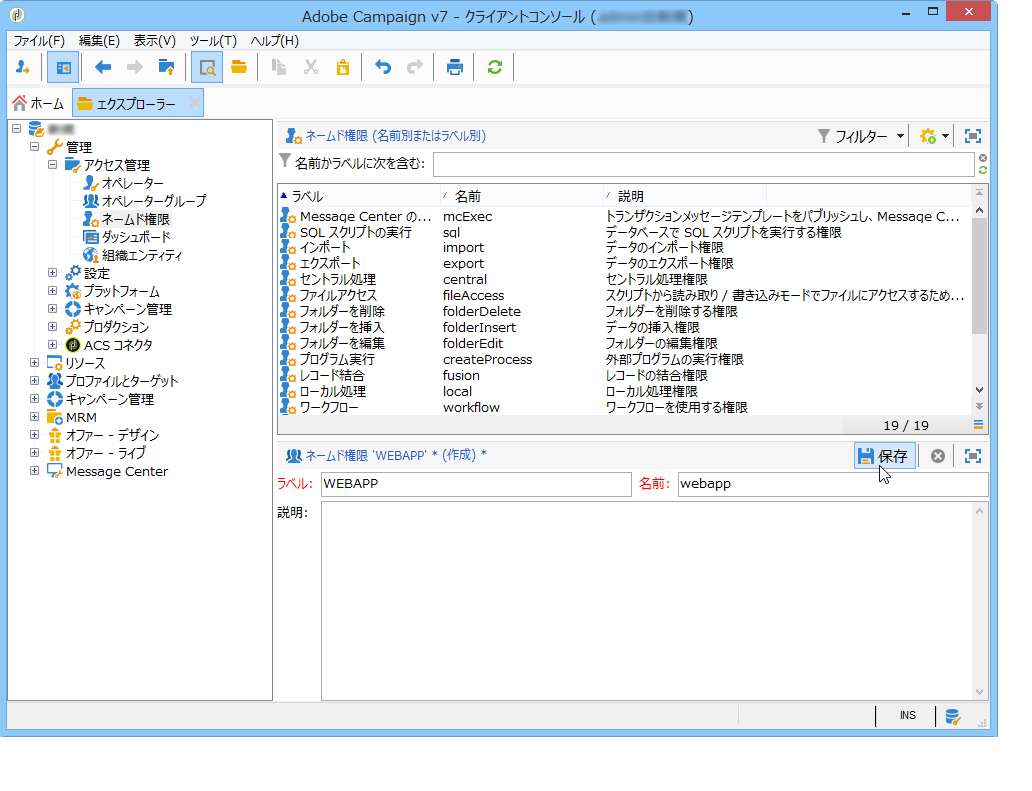Collapse the アクセス管理 tree node
This screenshot has height=791, width=1032.
[x=53, y=165]
